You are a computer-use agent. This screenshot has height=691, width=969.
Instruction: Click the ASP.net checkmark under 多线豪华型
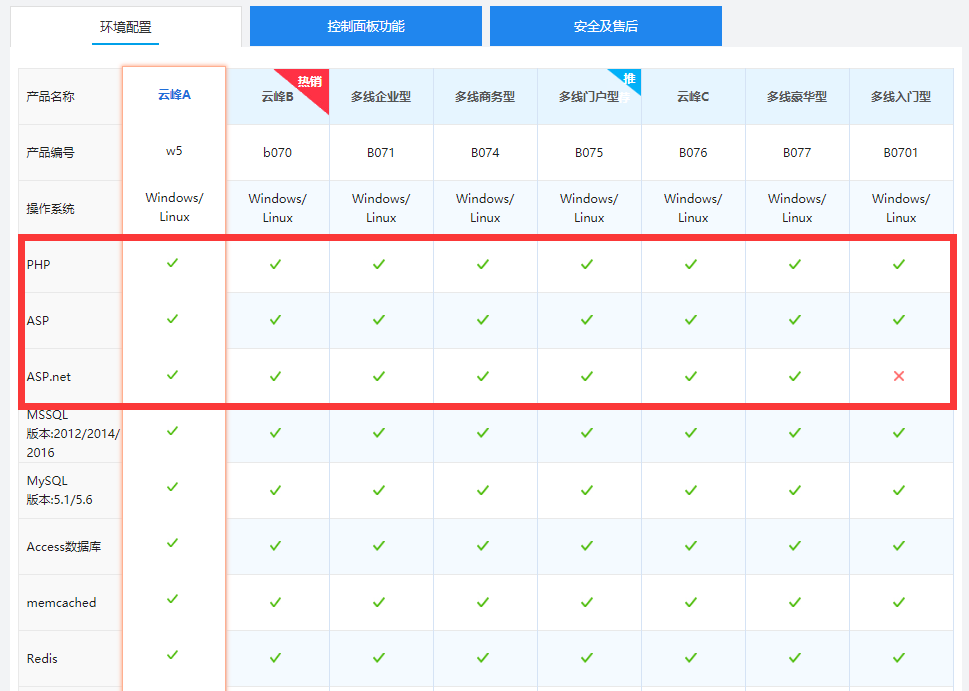795,376
